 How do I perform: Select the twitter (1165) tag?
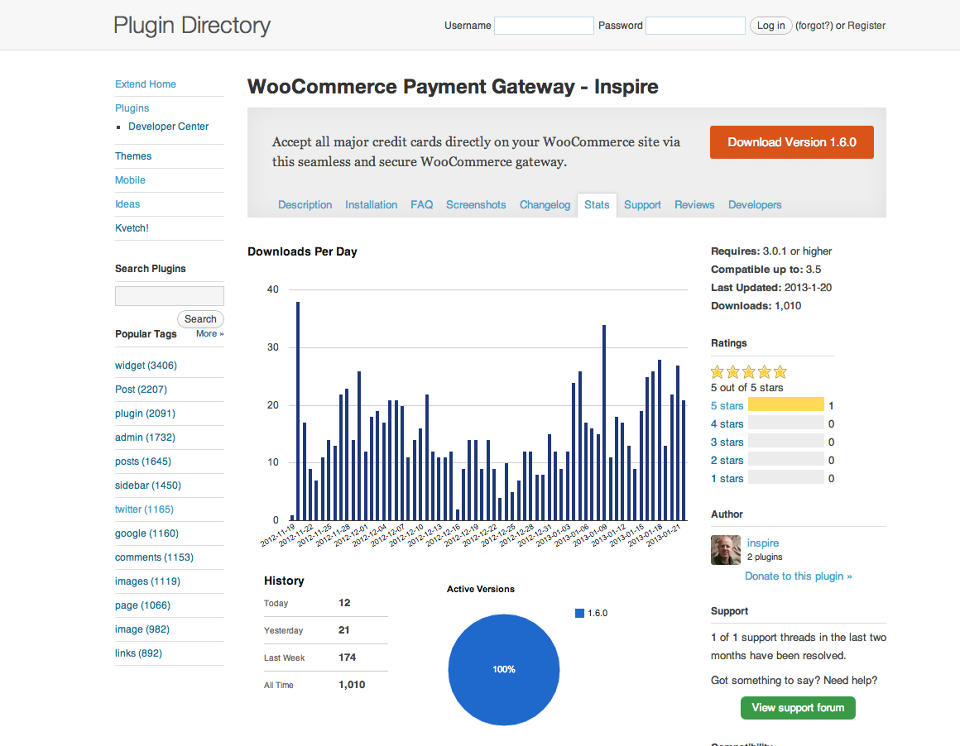(144, 509)
